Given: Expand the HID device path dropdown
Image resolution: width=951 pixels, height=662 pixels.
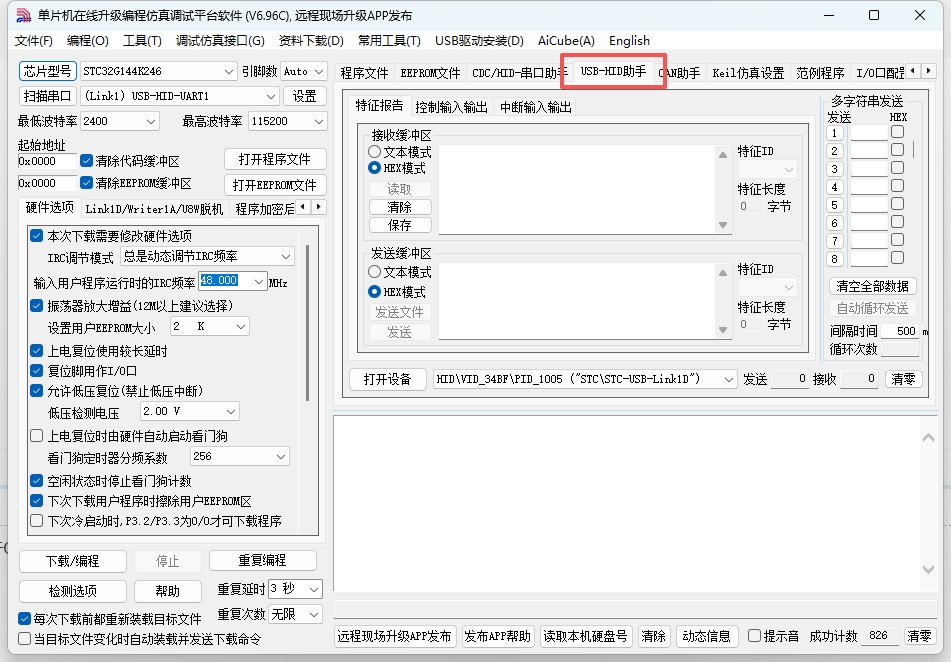Looking at the screenshot, I should (728, 379).
